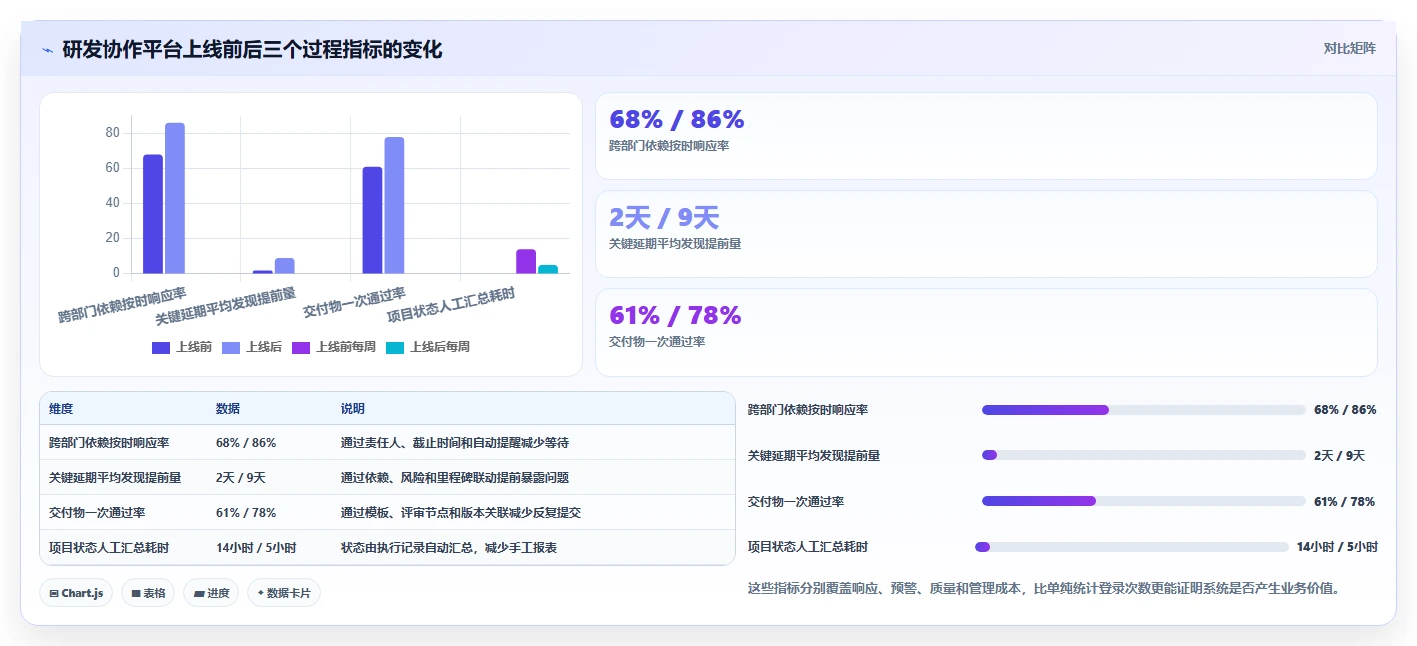Click the 项目状态人工汇总耗时 label in the progress list
This screenshot has width=1417, height=646.
pyautogui.click(x=808, y=547)
